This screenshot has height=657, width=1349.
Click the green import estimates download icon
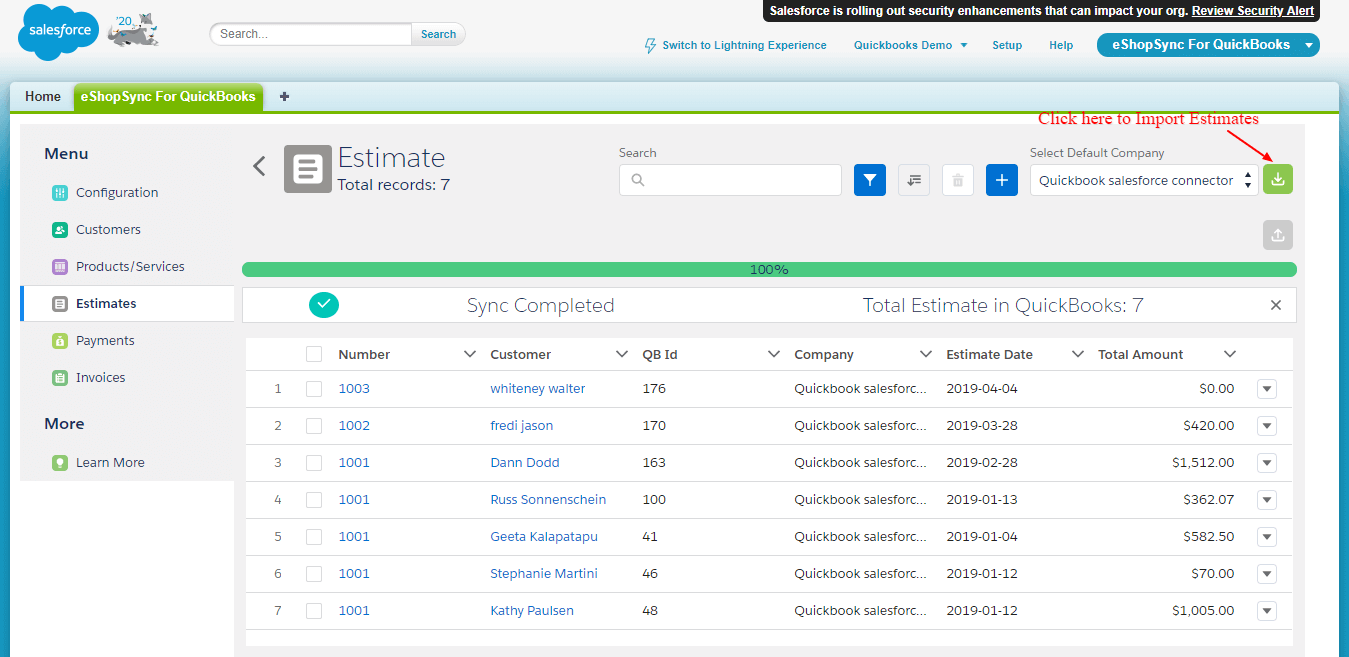tap(1277, 179)
